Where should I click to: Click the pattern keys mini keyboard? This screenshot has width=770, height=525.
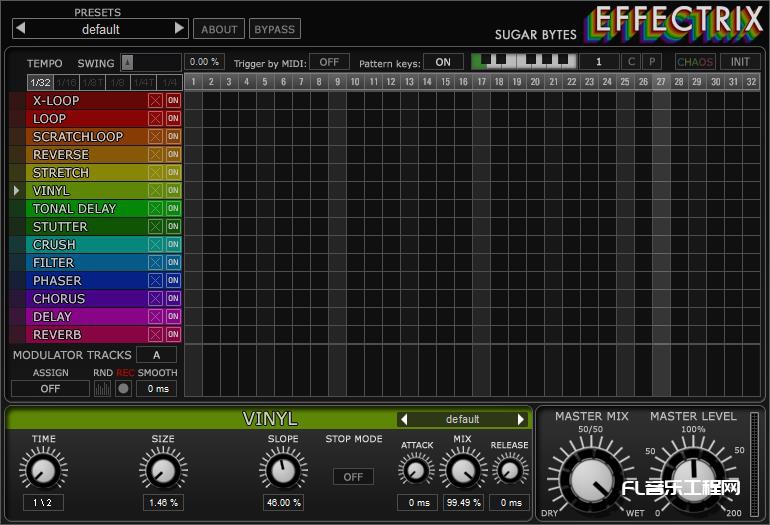[523, 62]
